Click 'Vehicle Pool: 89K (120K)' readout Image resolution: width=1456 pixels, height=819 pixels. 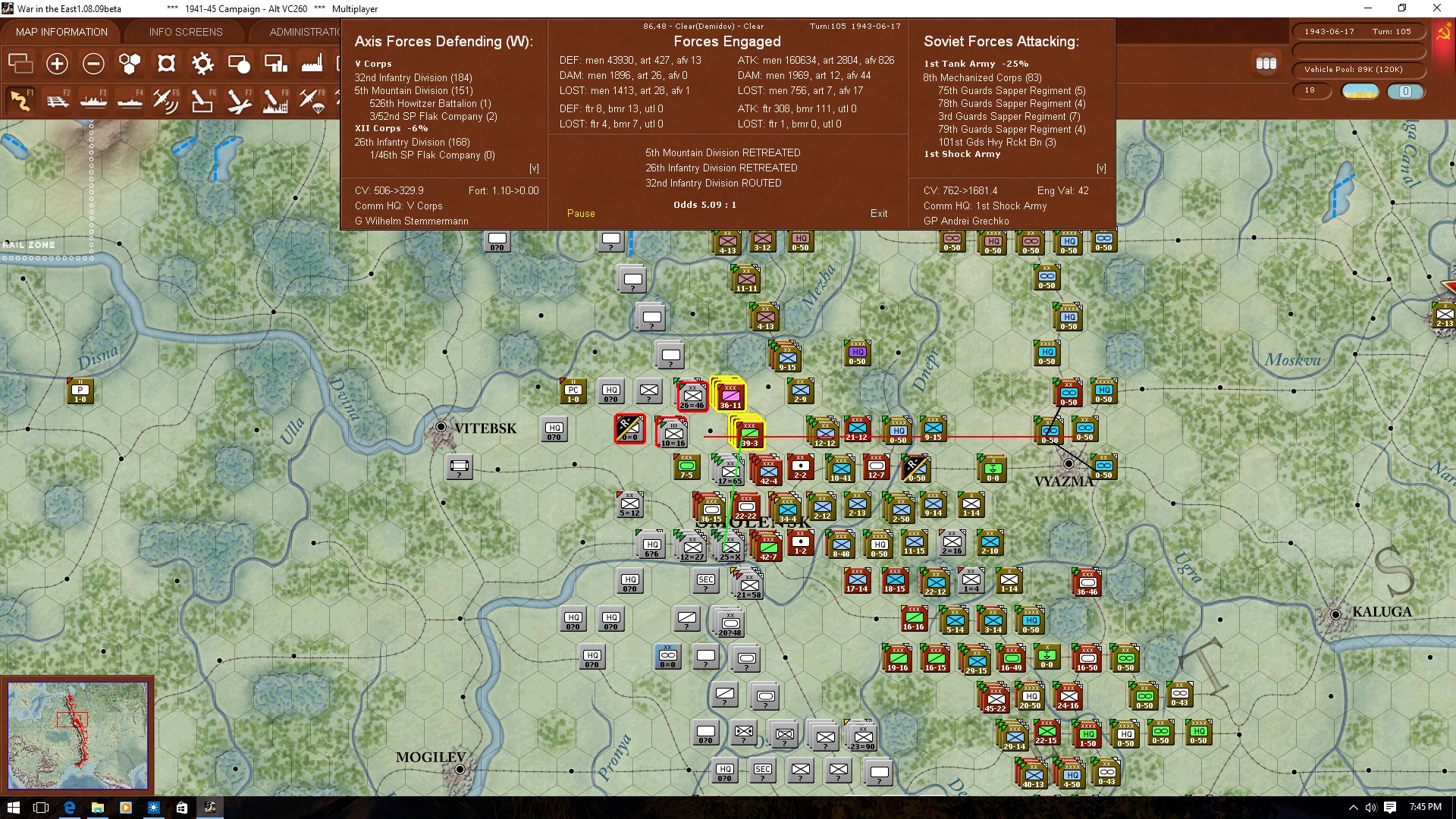point(1353,70)
